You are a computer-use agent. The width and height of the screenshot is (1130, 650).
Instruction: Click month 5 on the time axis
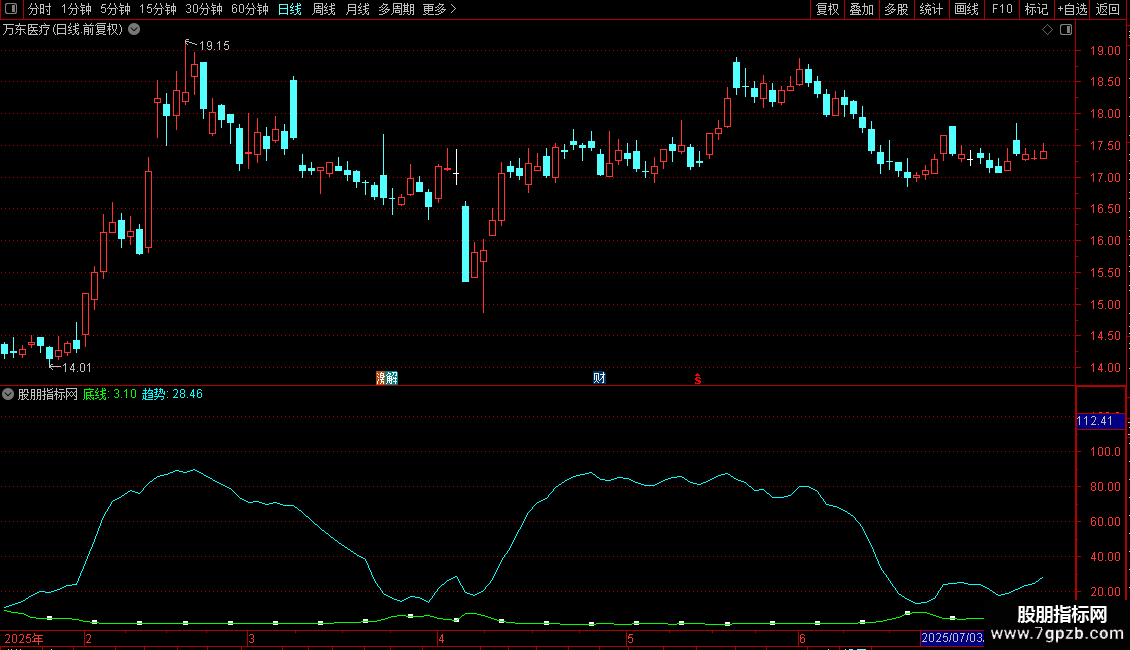pyautogui.click(x=630, y=638)
